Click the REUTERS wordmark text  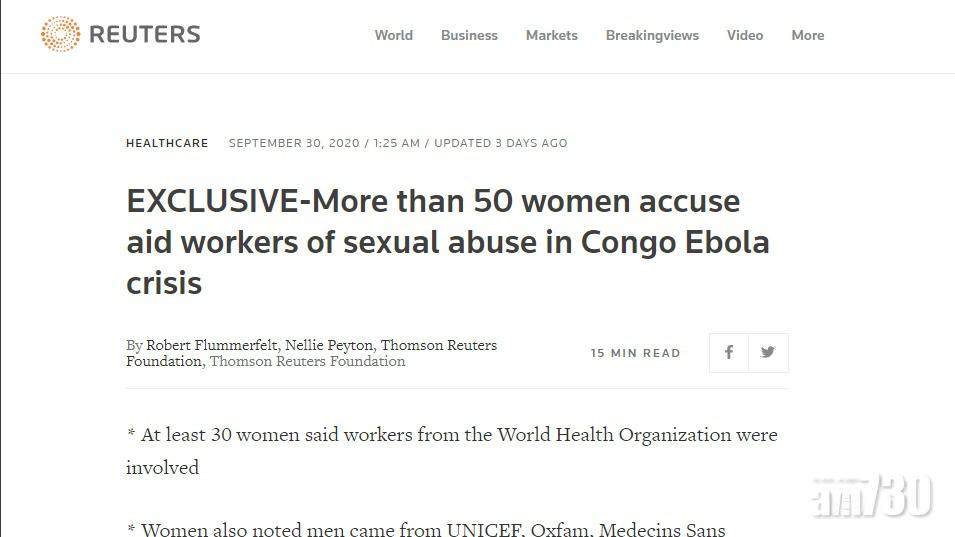144,35
